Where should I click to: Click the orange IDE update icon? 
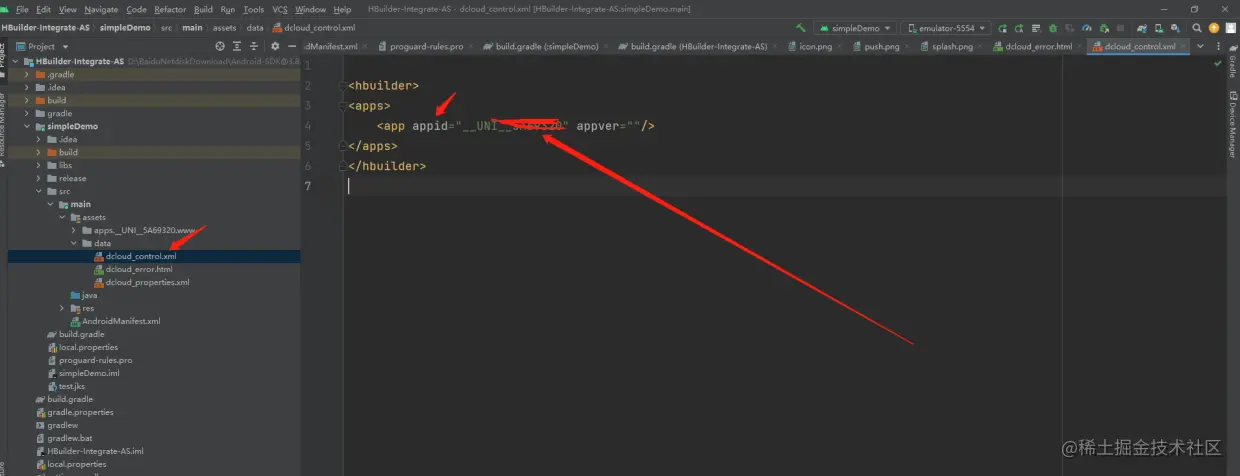1213,28
